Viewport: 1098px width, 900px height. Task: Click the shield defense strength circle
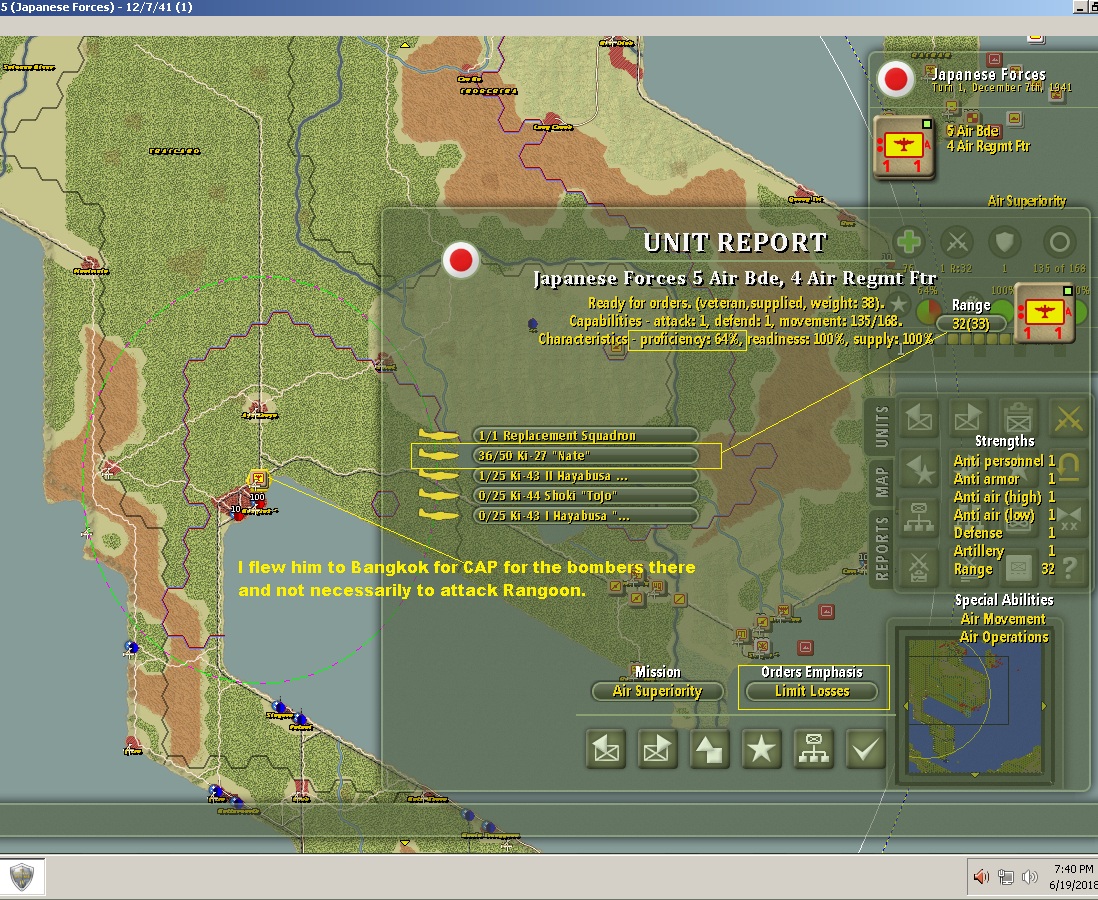pyautogui.click(x=1005, y=243)
